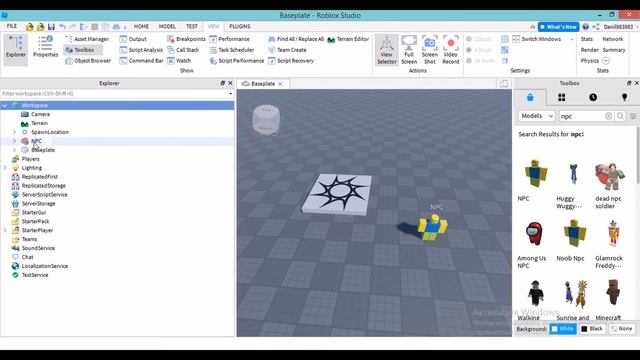The height and width of the screenshot is (360, 640).
Task: Open the Performance window
Action: coord(229,39)
